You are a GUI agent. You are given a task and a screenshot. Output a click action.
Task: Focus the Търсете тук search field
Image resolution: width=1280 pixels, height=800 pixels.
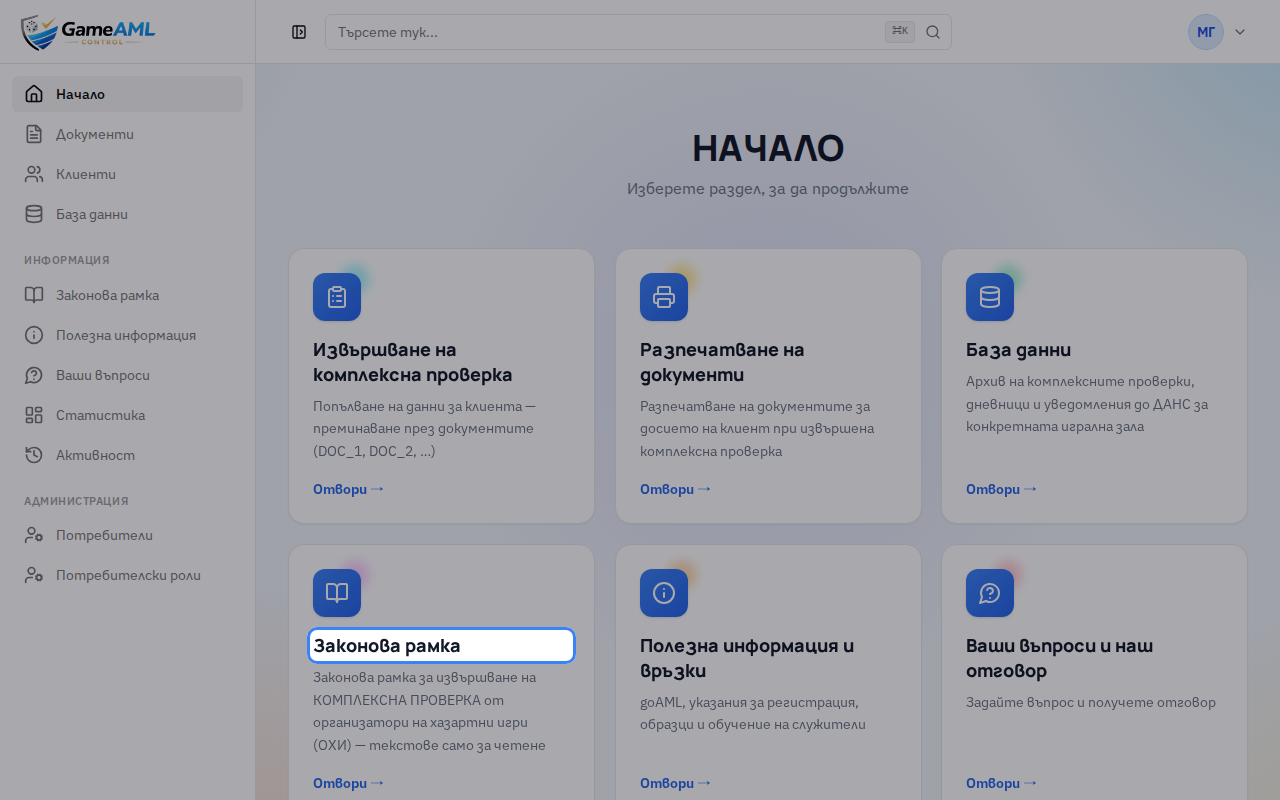[638, 32]
